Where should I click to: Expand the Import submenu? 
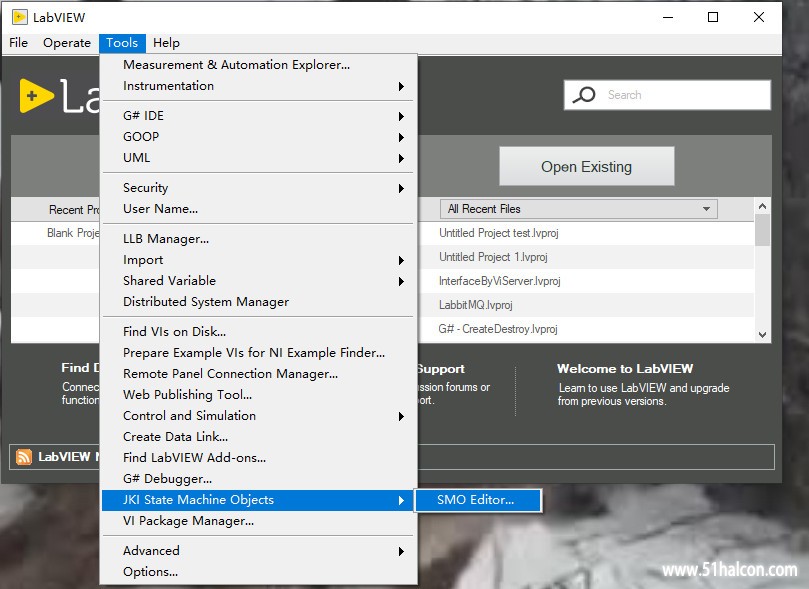[258, 260]
